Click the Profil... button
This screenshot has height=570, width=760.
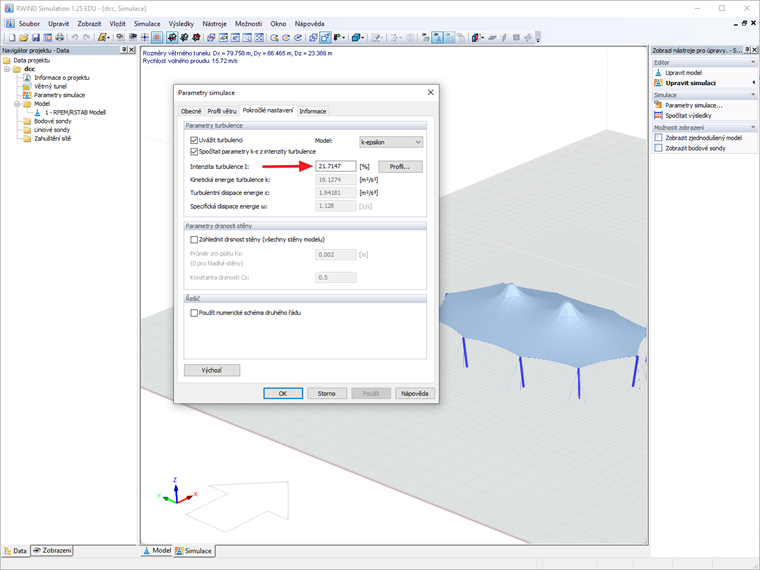[x=400, y=167]
